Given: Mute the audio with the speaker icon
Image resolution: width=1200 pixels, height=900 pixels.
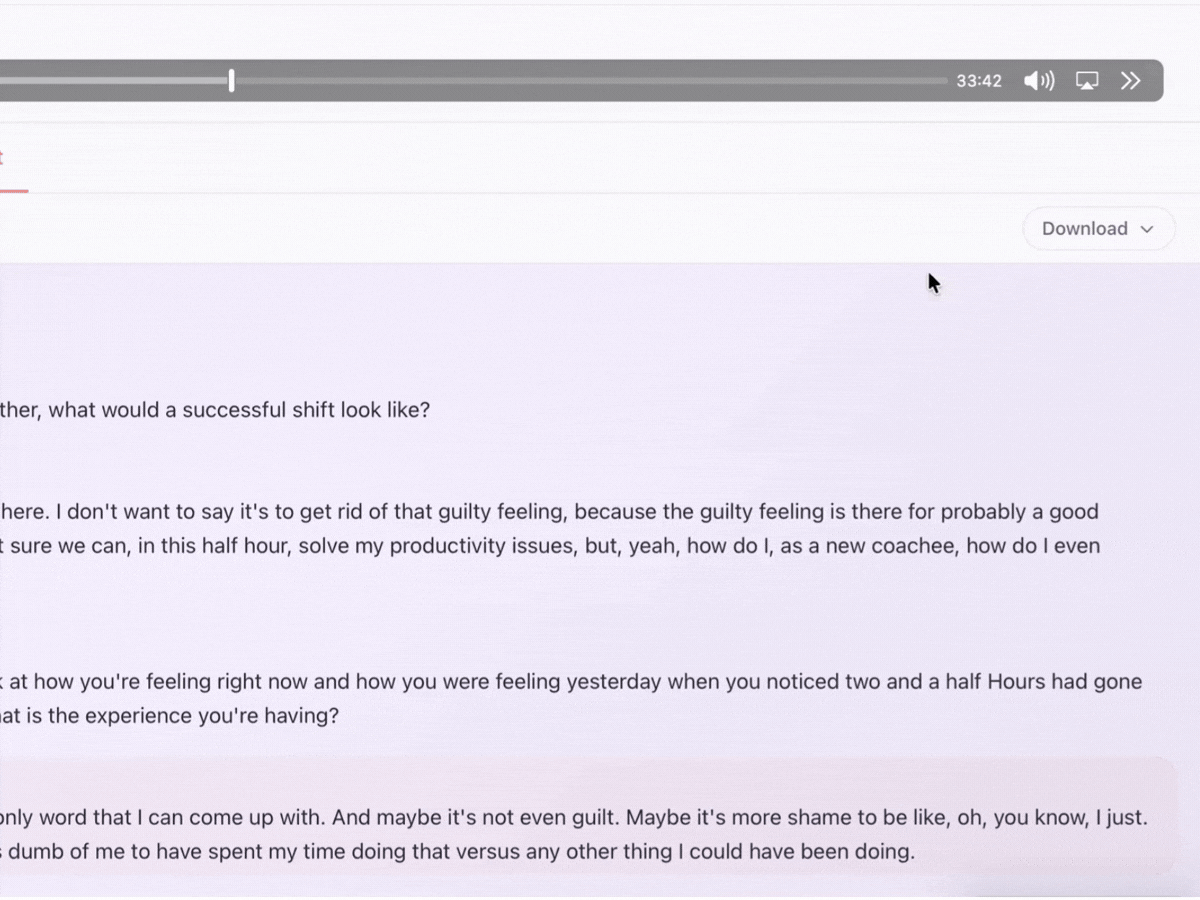Looking at the screenshot, I should tap(1039, 81).
